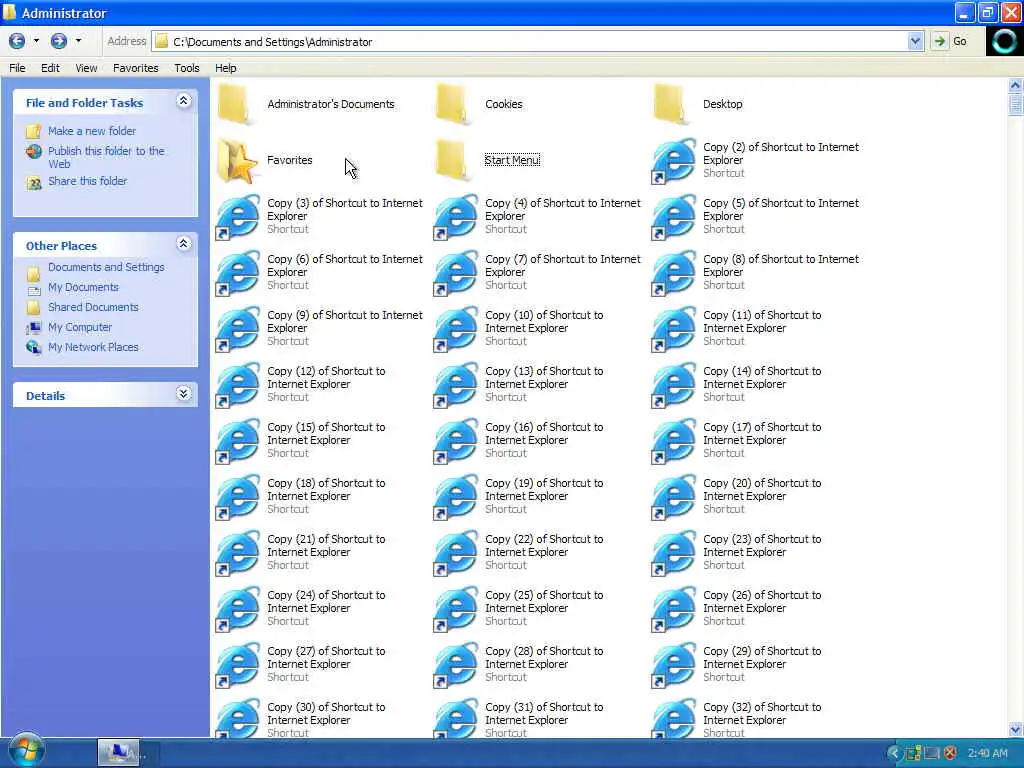Click the Copy (15) of Shortcut file name text
The height and width of the screenshot is (768, 1024).
326,434
